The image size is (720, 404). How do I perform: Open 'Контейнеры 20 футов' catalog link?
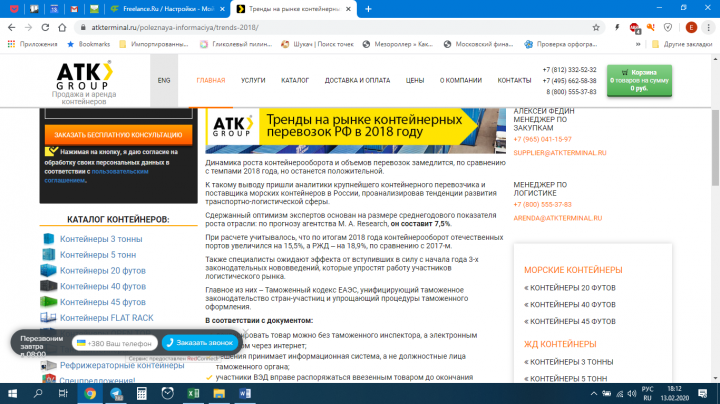(103, 271)
